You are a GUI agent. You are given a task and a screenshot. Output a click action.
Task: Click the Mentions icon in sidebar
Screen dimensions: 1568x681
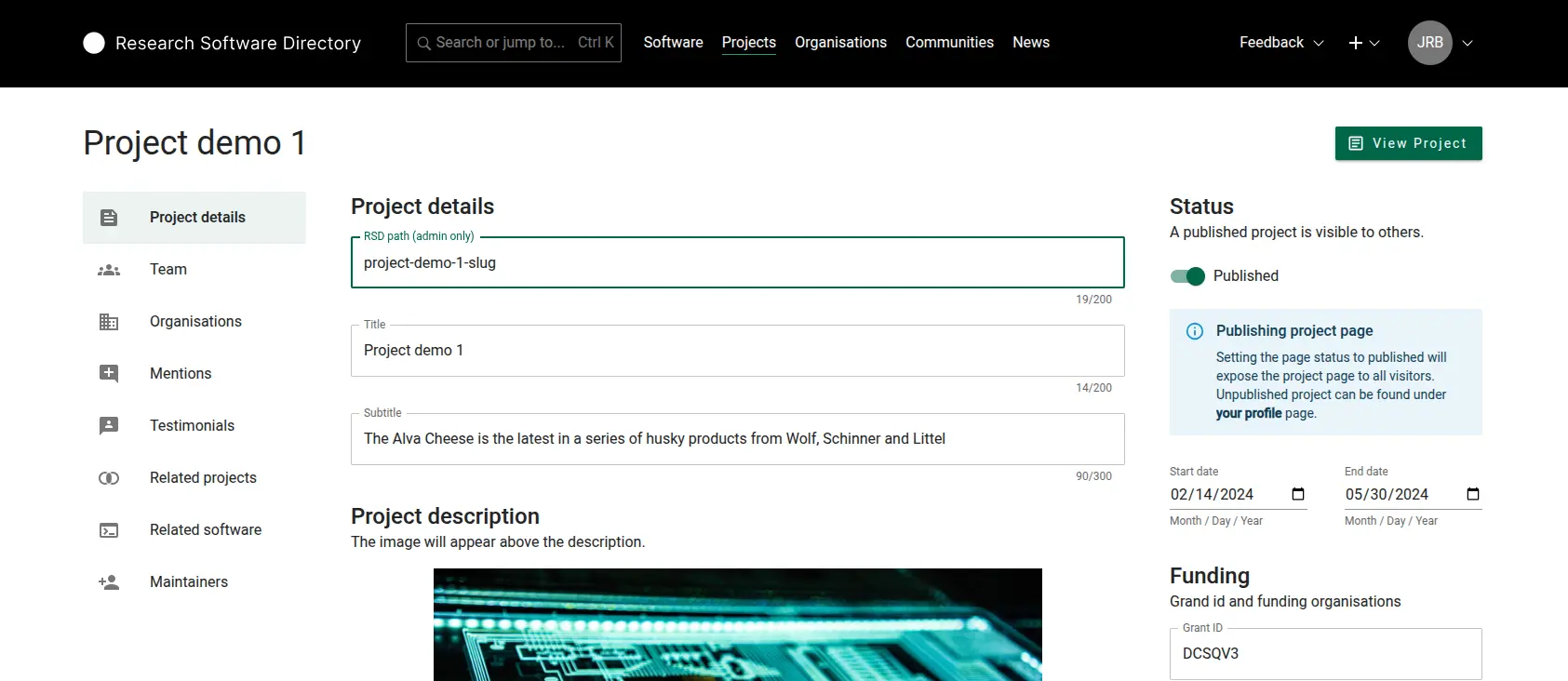[109, 374]
